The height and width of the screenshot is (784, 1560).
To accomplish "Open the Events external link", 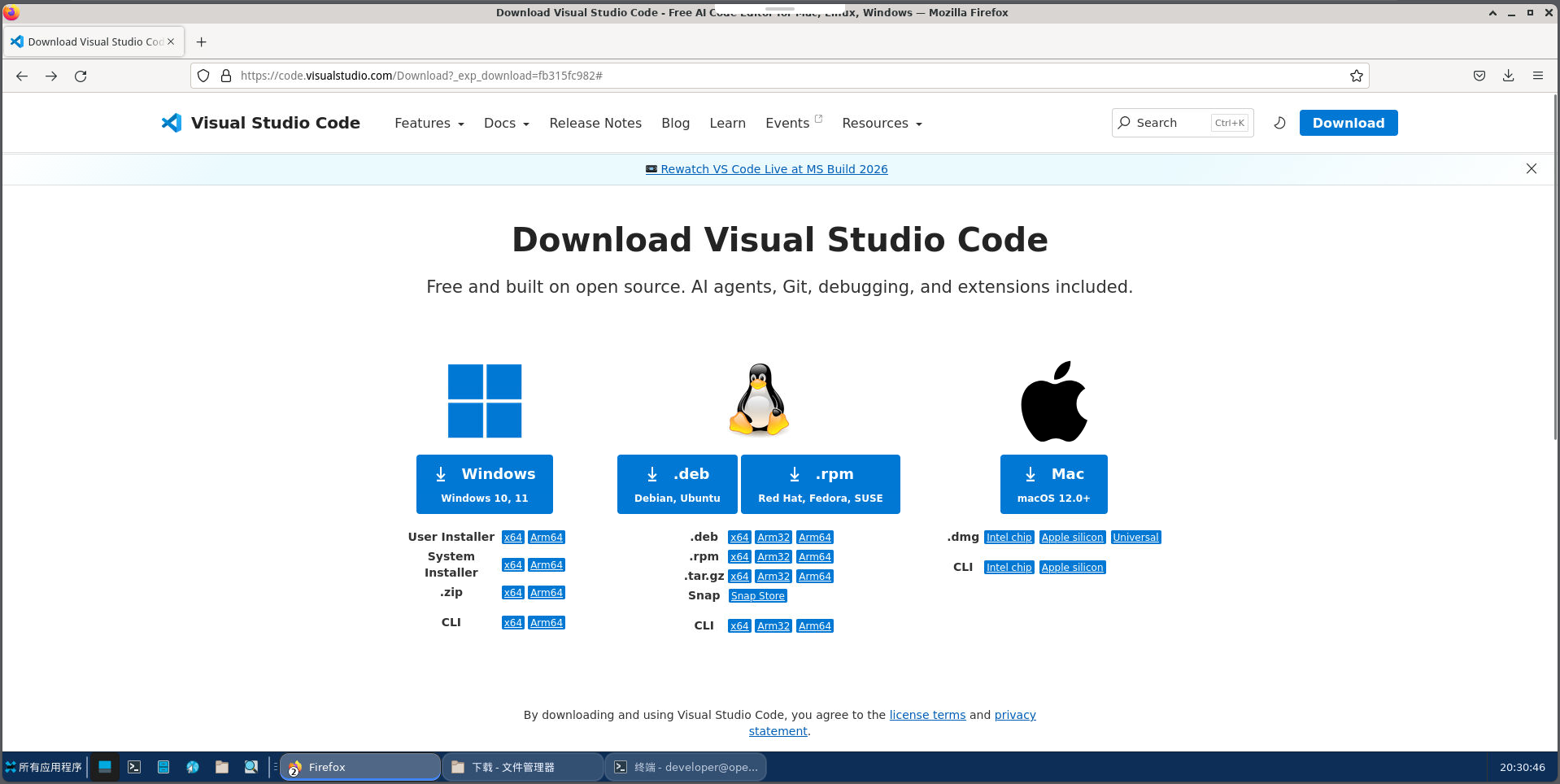I will (x=794, y=123).
